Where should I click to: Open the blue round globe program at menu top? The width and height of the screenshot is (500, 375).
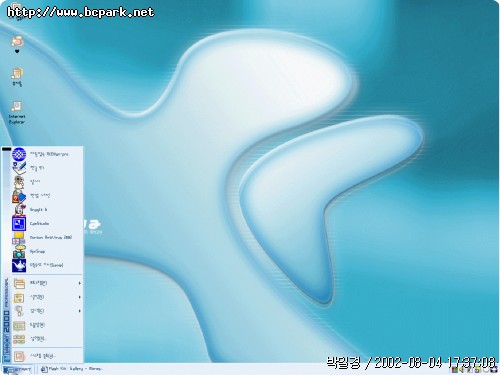click(x=47, y=154)
